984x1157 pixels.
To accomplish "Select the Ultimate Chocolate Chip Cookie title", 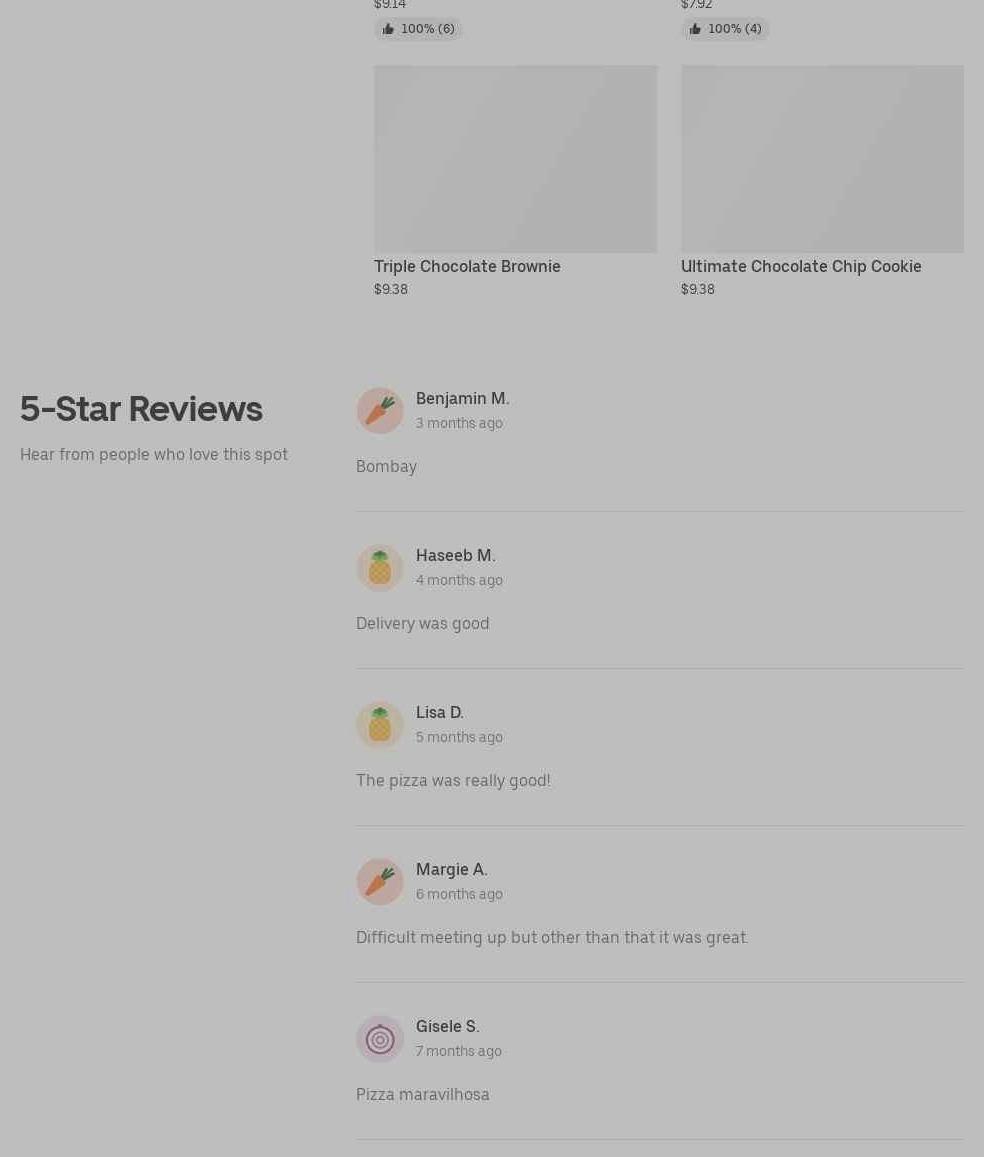I will [x=801, y=266].
